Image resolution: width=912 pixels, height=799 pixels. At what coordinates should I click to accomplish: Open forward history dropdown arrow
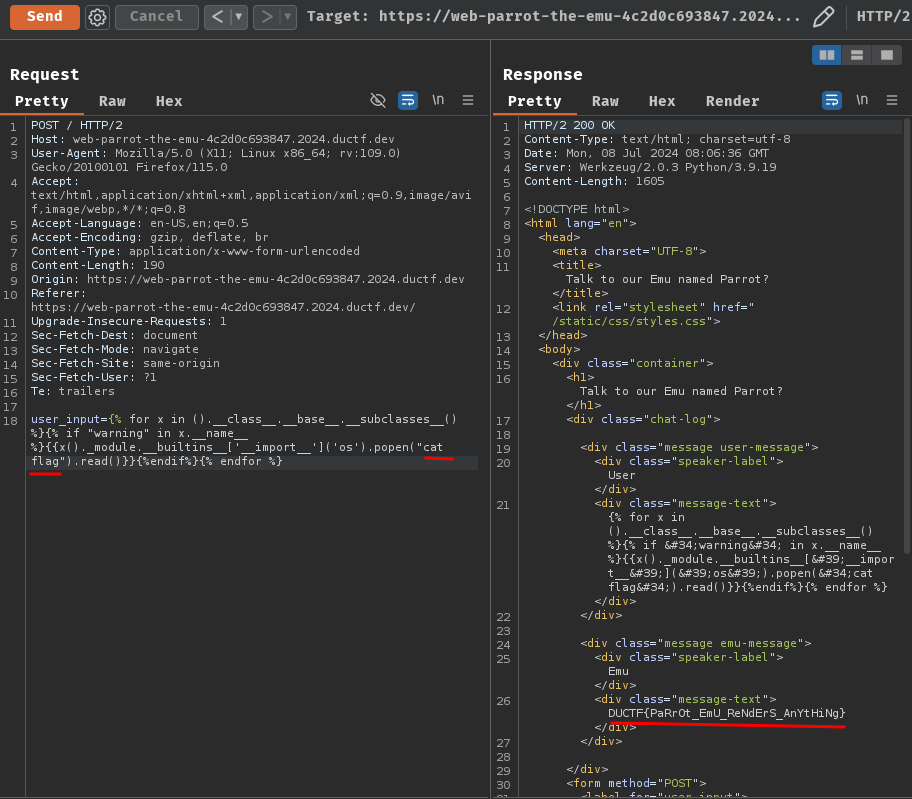point(288,17)
